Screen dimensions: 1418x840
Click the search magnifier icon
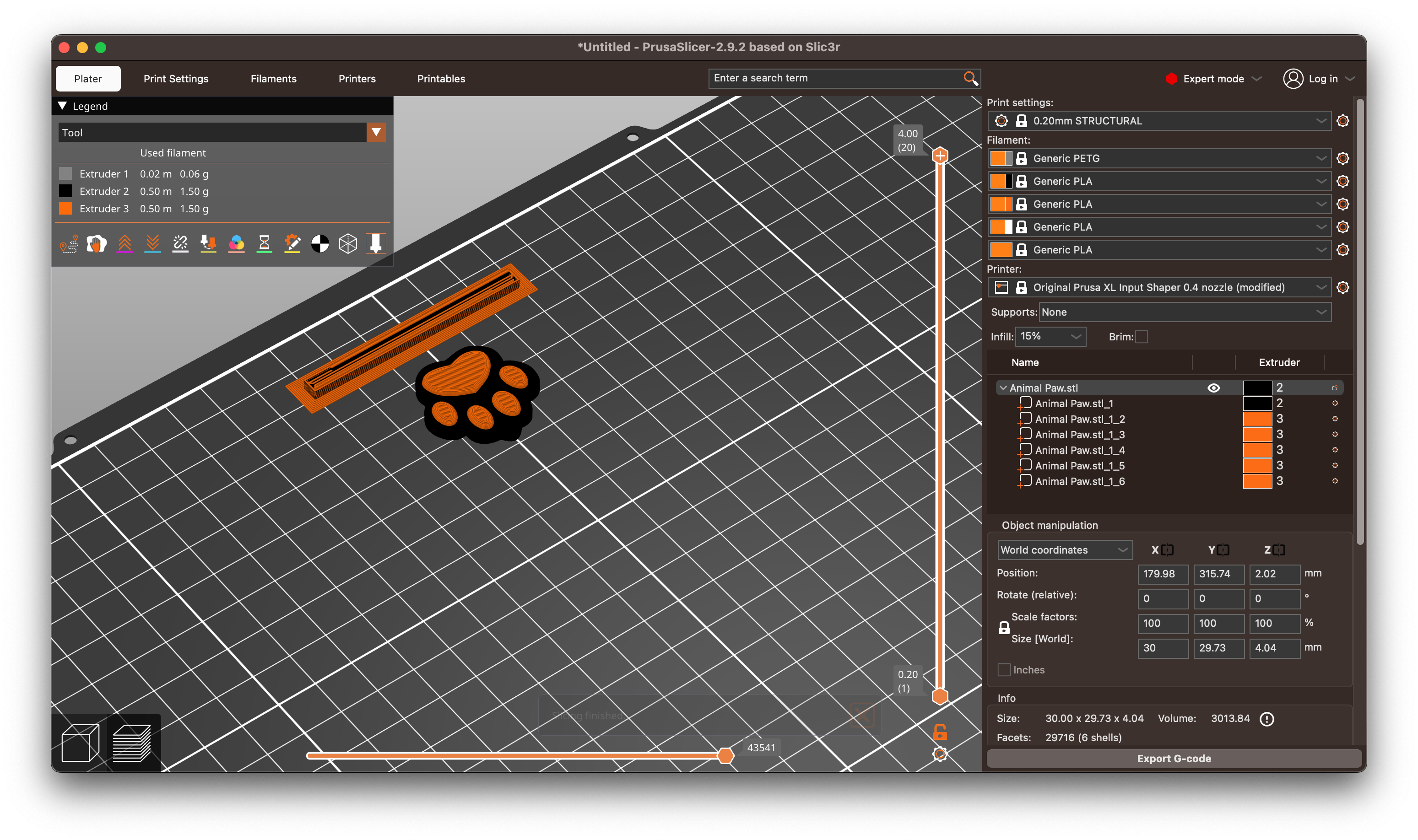[x=970, y=78]
